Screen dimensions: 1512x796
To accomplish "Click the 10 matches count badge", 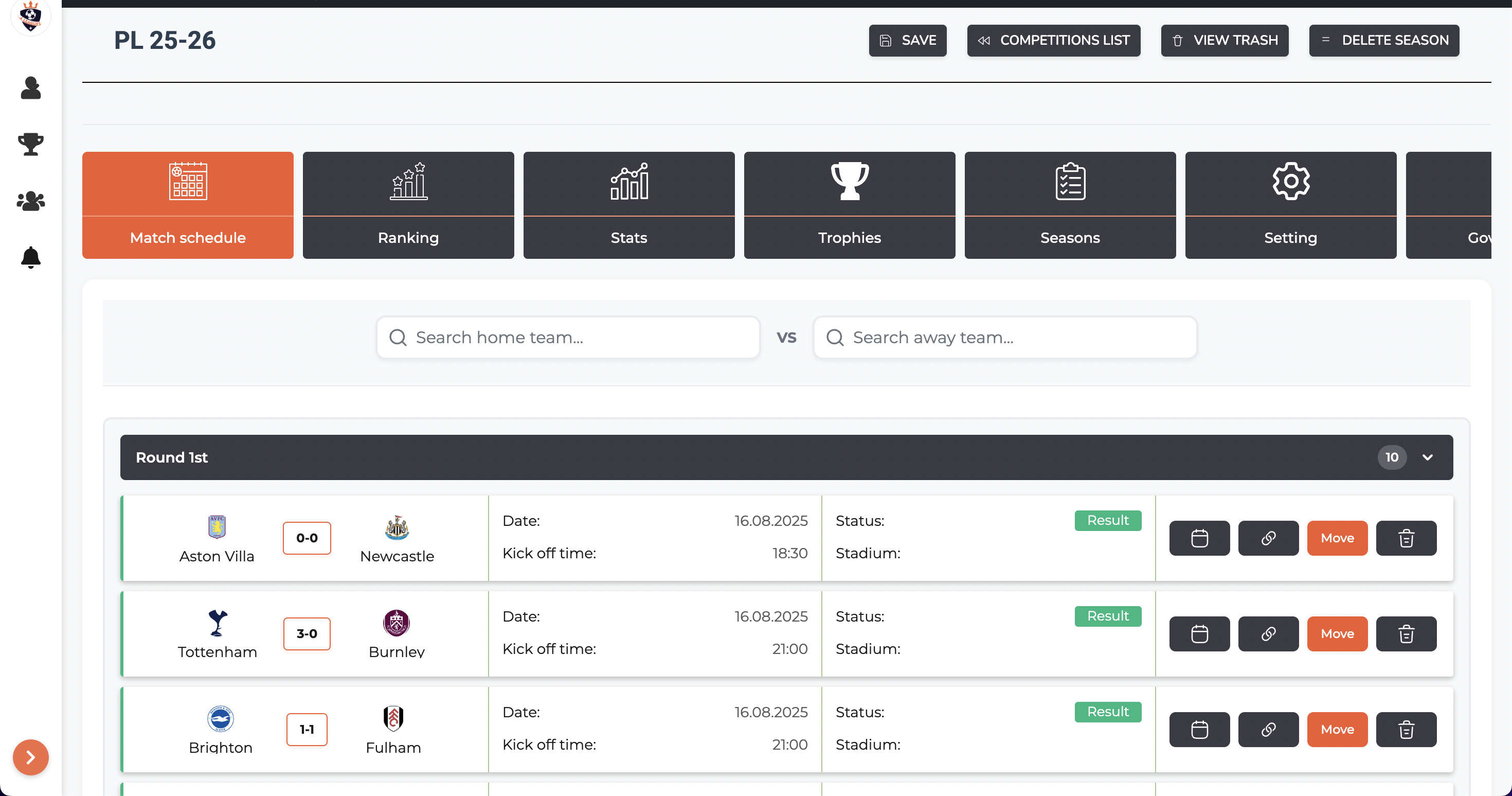I will click(x=1392, y=457).
